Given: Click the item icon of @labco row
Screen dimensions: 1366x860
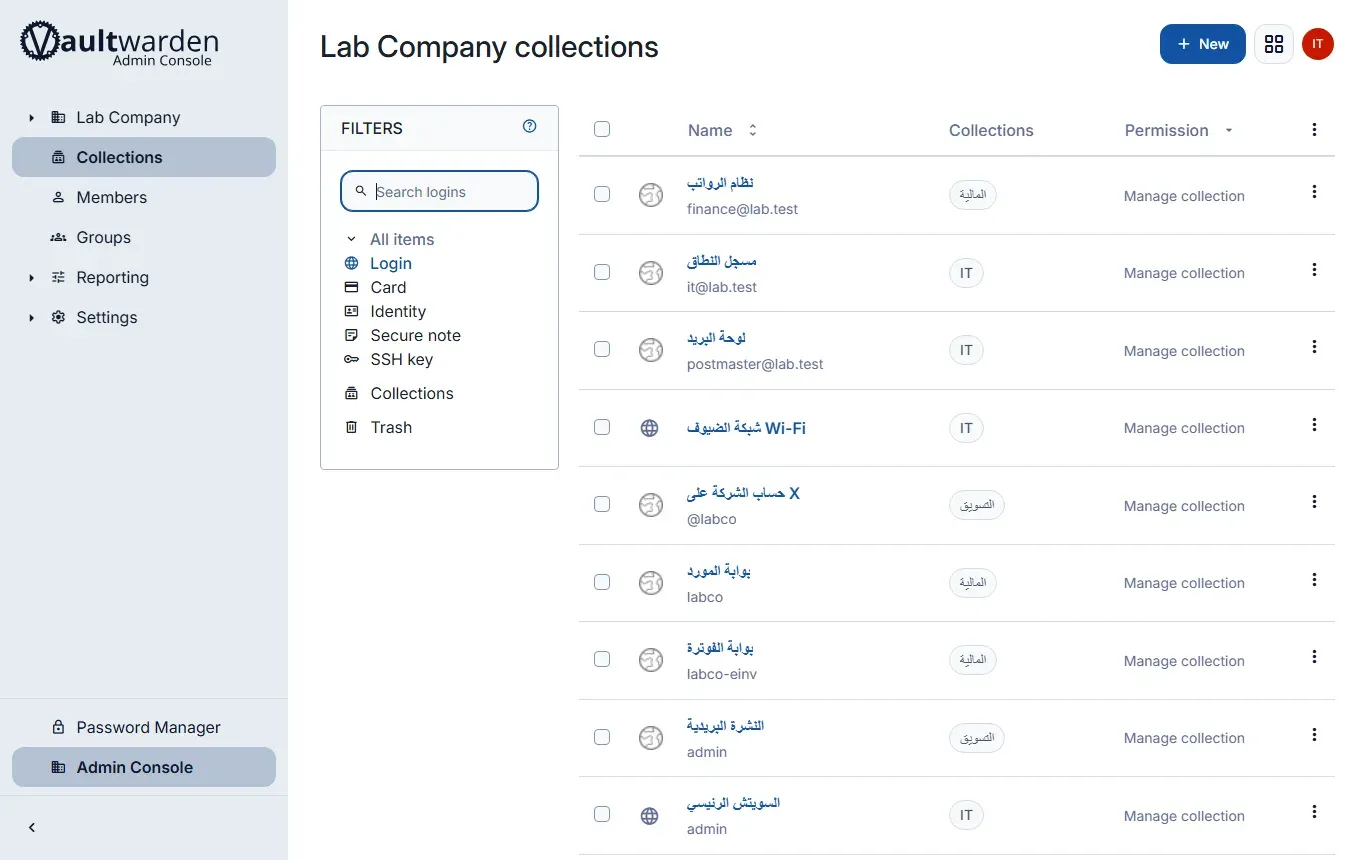Looking at the screenshot, I should coord(651,505).
